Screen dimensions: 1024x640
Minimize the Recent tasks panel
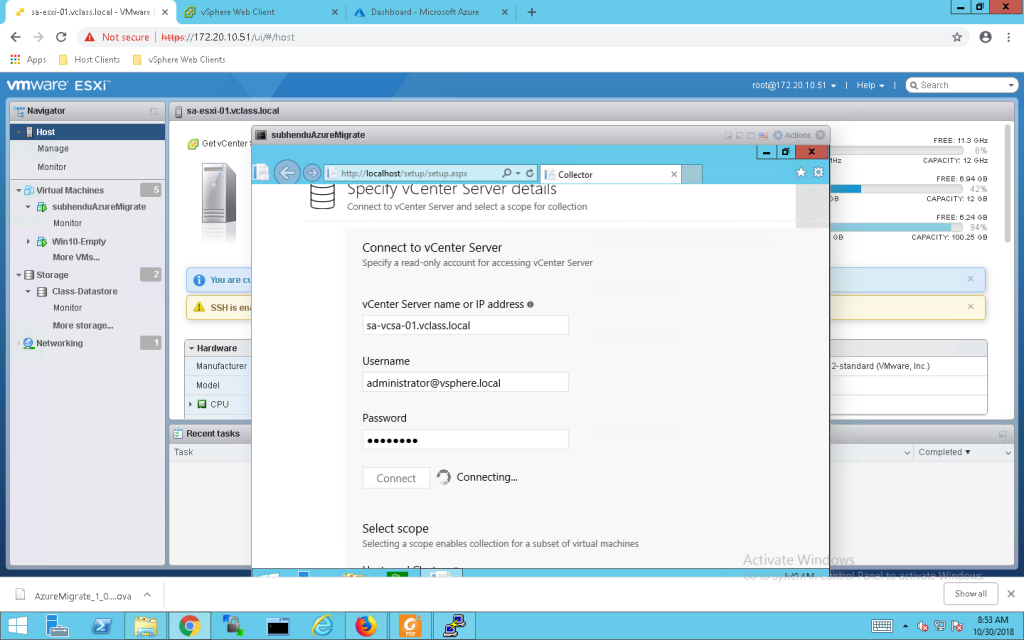tap(1002, 434)
